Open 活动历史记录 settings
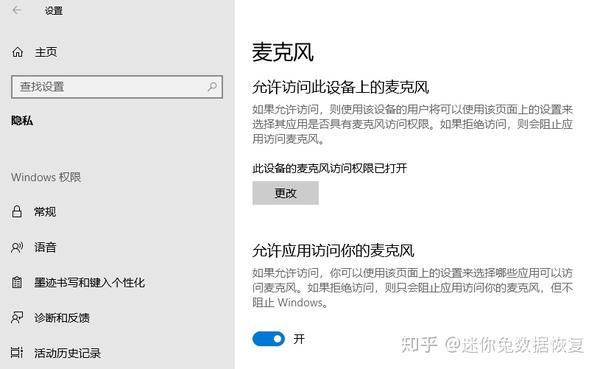Image resolution: width=600 pixels, height=369 pixels. coord(67,353)
